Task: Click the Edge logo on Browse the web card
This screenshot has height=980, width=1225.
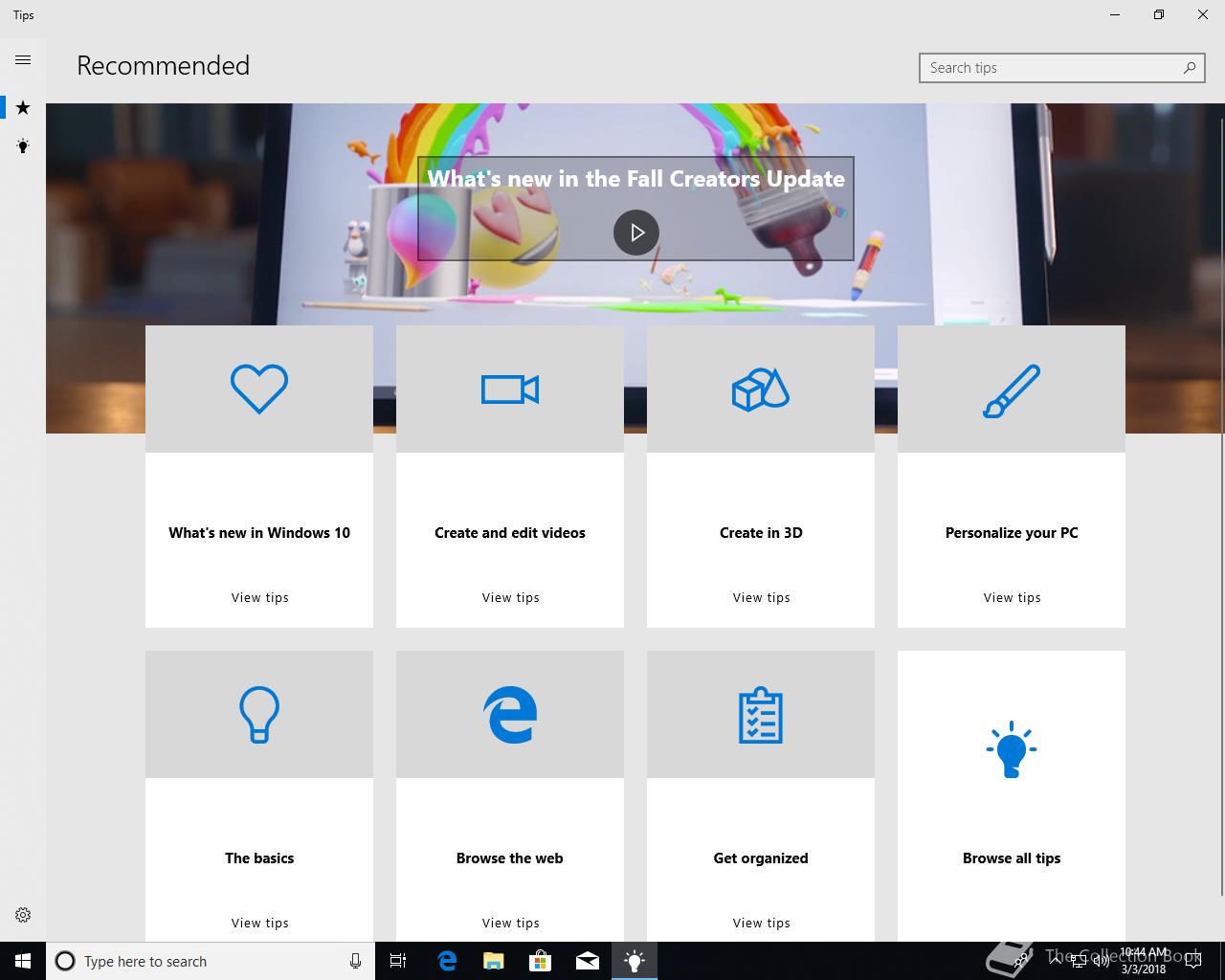Action: coord(510,714)
